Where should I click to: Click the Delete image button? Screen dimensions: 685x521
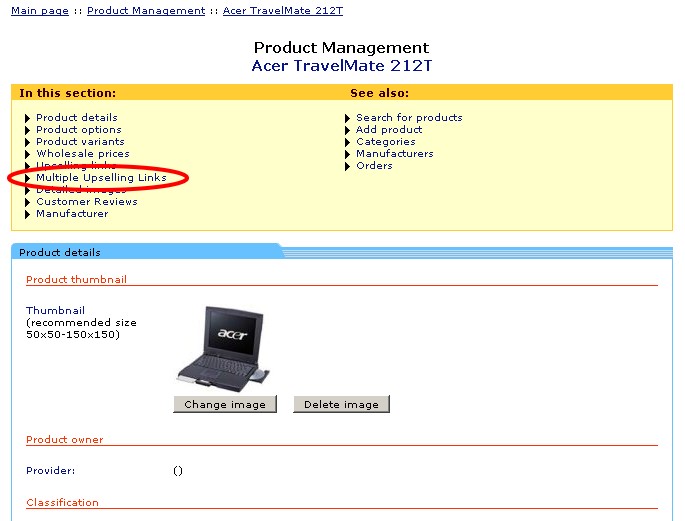tap(341, 404)
